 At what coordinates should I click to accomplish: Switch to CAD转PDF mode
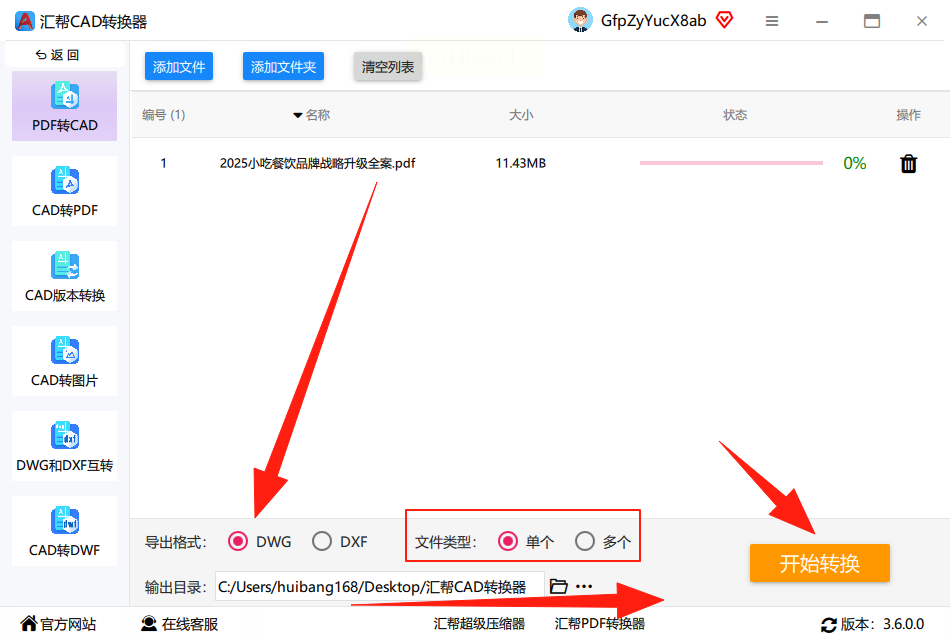point(64,191)
